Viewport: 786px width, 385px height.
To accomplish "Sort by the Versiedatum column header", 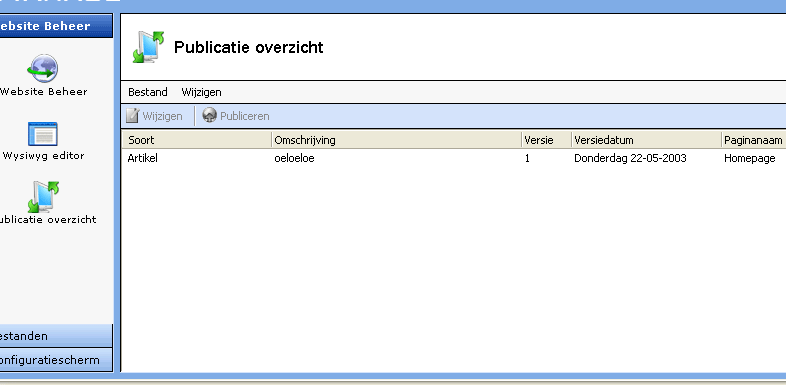I will coord(647,140).
